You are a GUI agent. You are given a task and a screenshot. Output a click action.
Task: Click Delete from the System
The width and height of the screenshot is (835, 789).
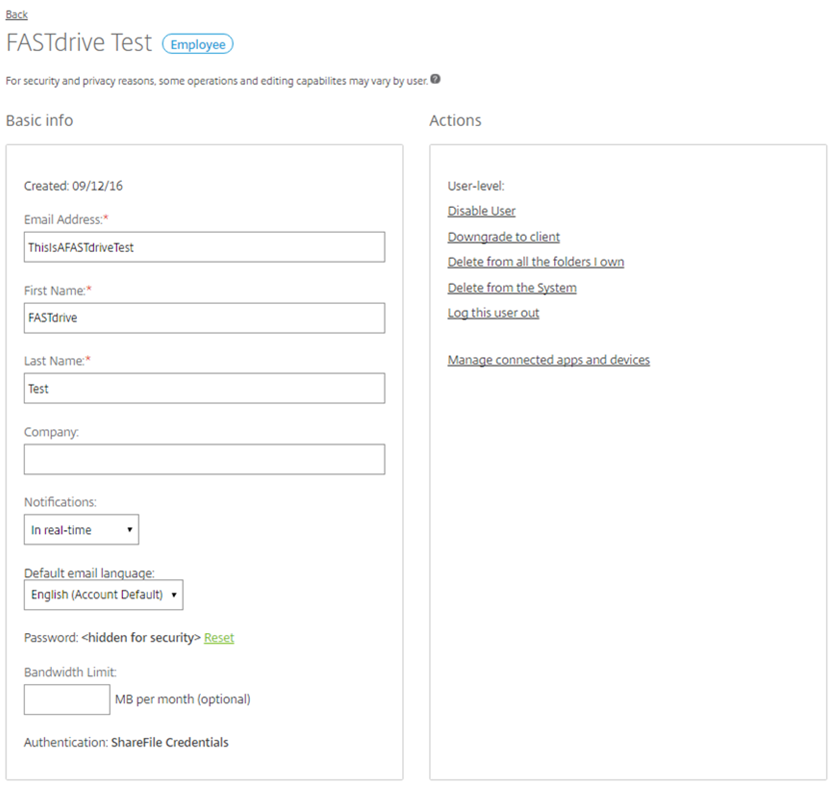click(x=512, y=288)
